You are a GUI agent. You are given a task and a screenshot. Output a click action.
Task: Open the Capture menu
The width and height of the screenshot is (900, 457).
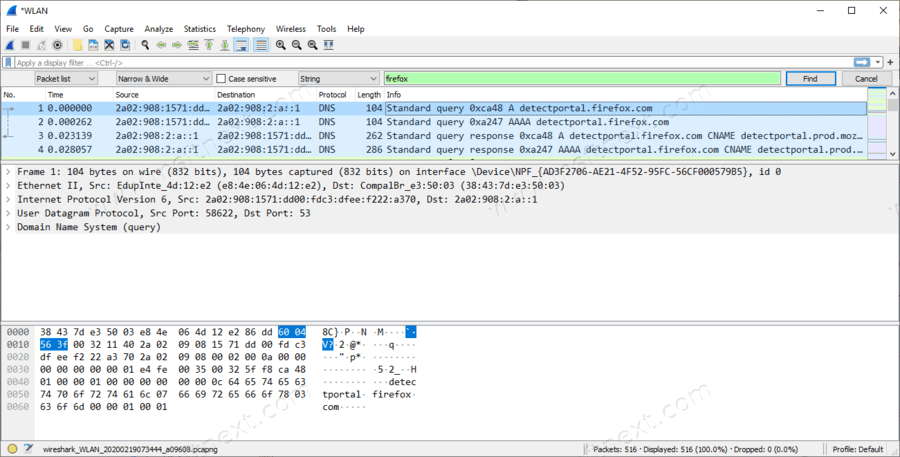click(x=119, y=29)
